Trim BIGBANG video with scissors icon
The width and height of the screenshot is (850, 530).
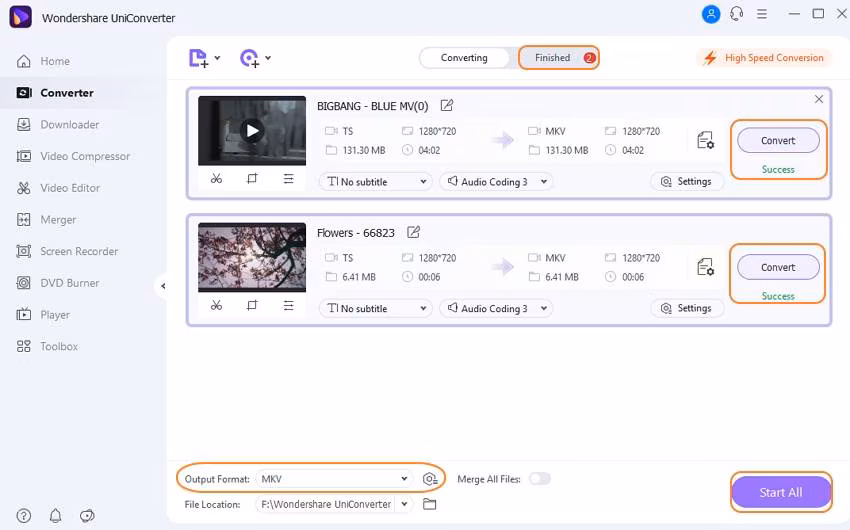[216, 178]
